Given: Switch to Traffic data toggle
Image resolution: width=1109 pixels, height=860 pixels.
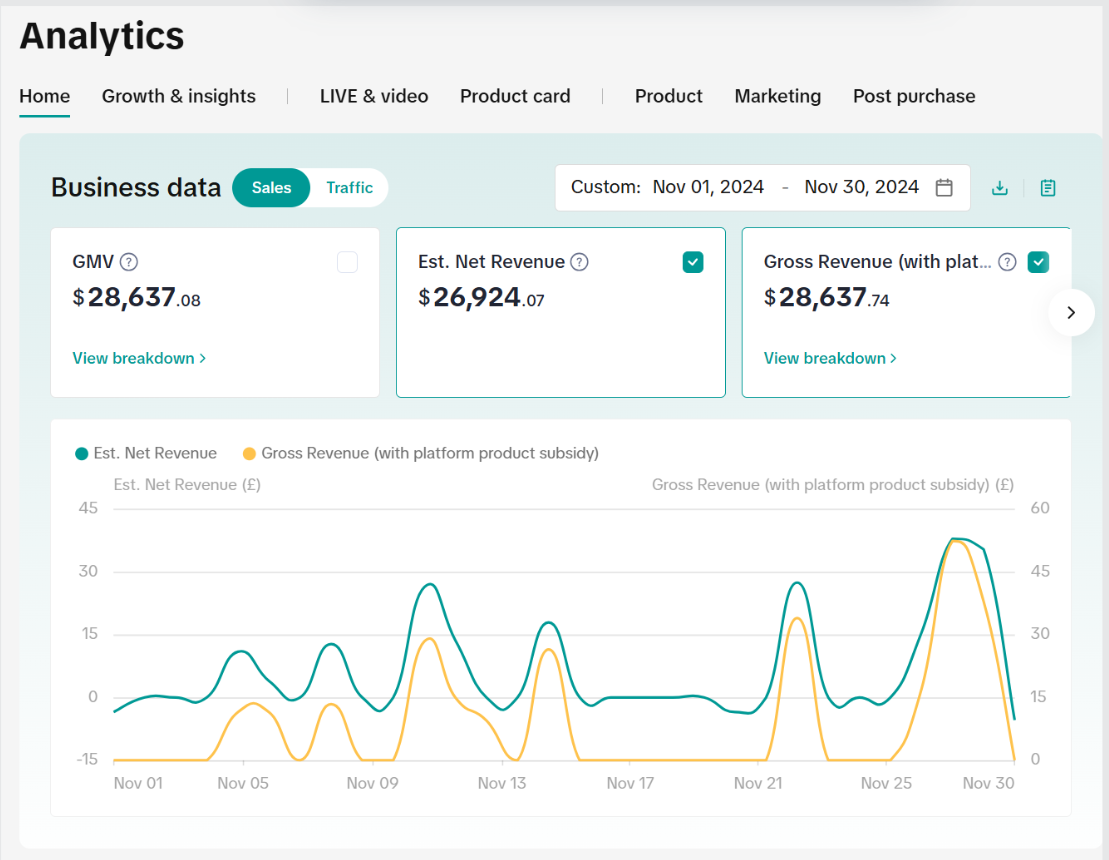Looking at the screenshot, I should pyautogui.click(x=349, y=188).
